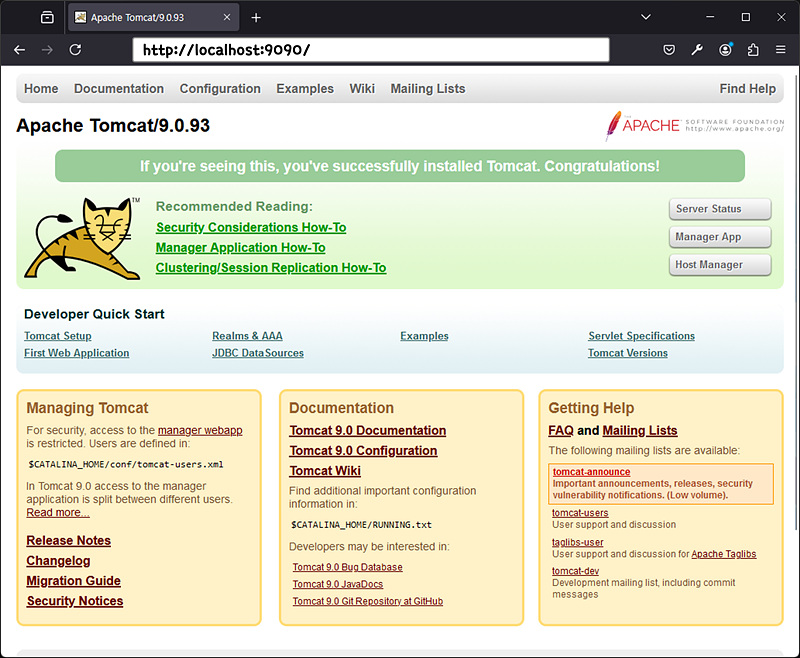The width and height of the screenshot is (800, 658).
Task: Click the Tomcat cat logo image
Action: point(83,239)
